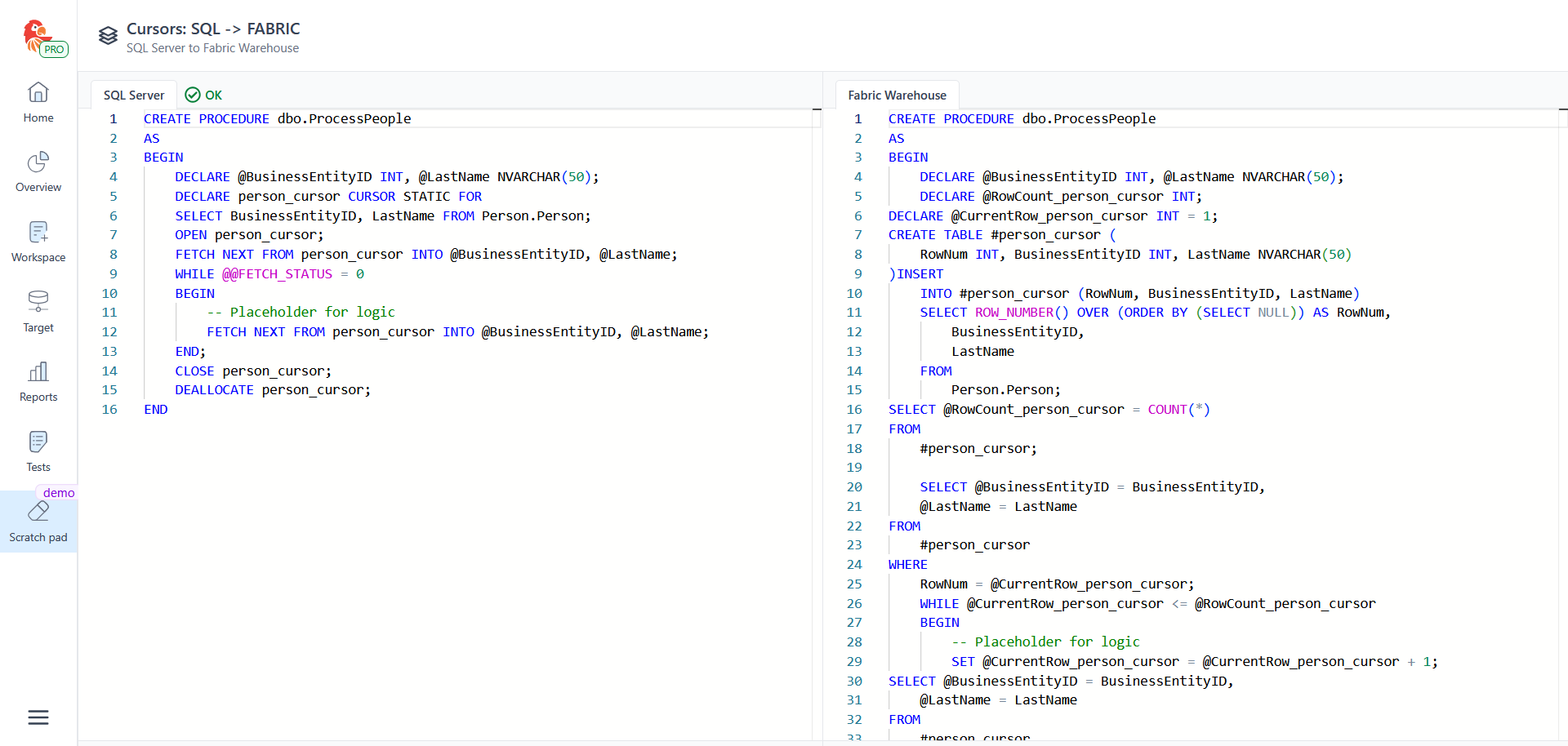The height and width of the screenshot is (746, 1568).
Task: Open the Overview pie chart icon
Action: (x=38, y=162)
